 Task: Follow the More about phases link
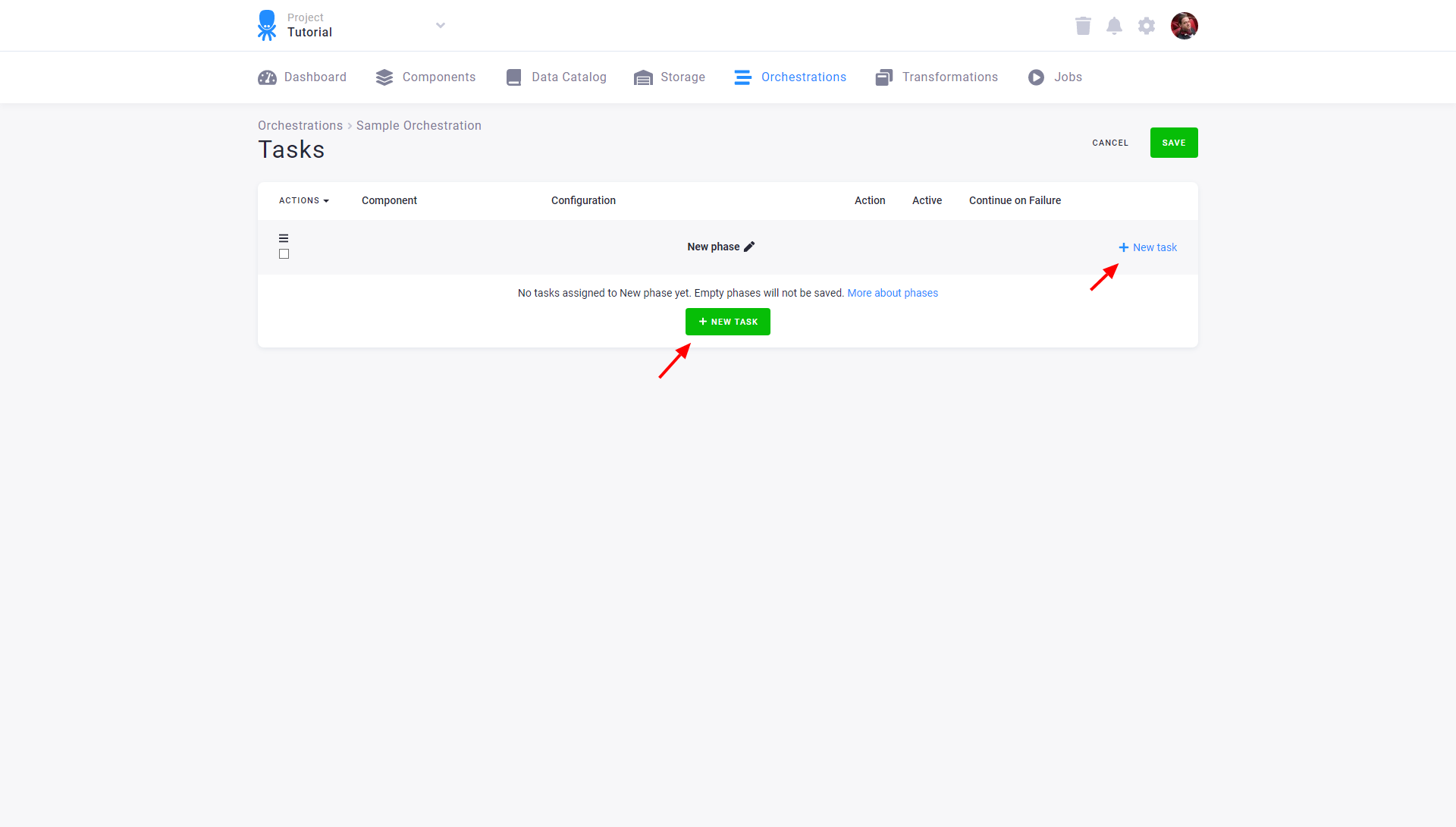pyautogui.click(x=893, y=293)
